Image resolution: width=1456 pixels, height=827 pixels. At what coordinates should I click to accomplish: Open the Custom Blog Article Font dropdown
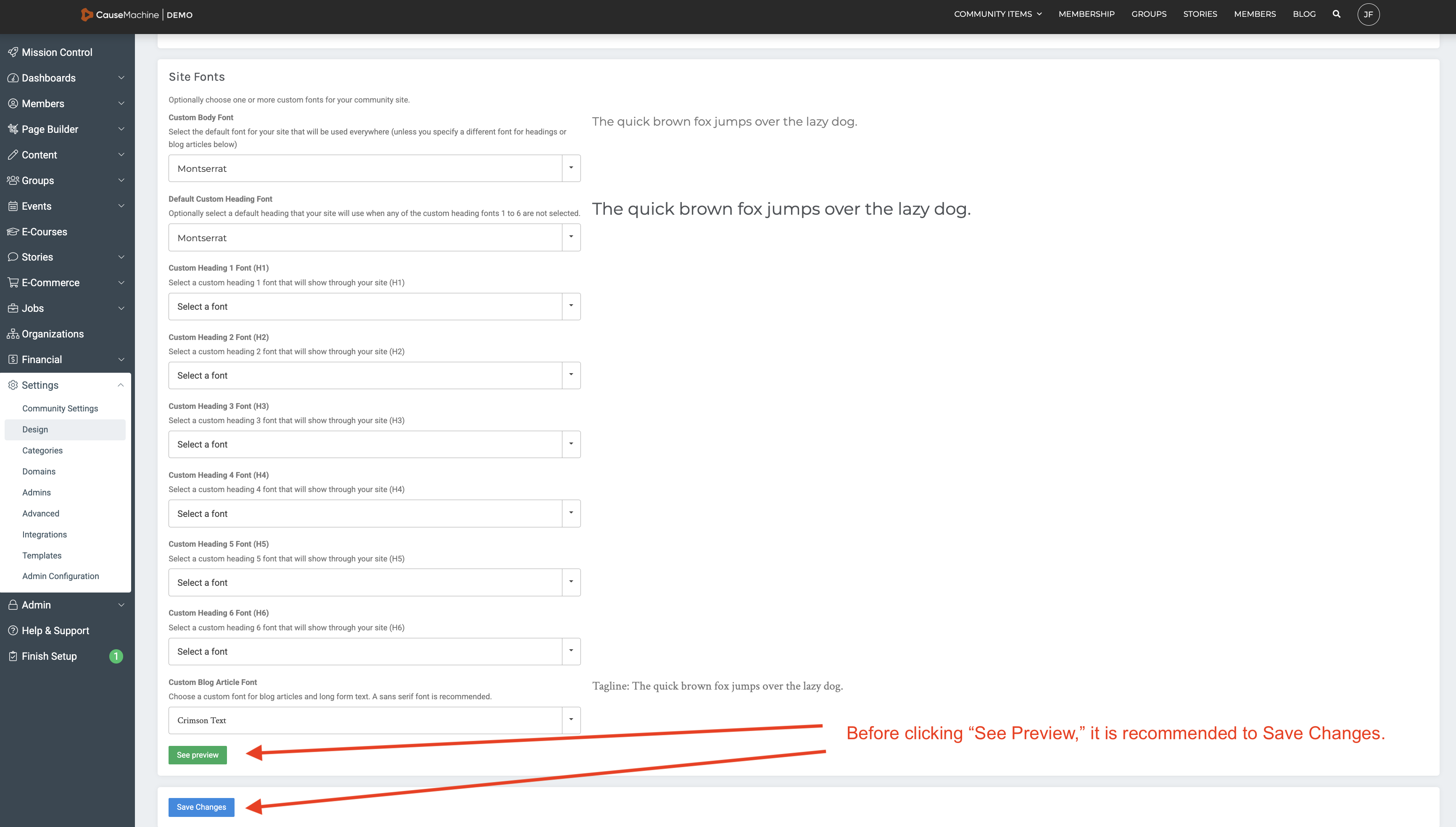374,720
